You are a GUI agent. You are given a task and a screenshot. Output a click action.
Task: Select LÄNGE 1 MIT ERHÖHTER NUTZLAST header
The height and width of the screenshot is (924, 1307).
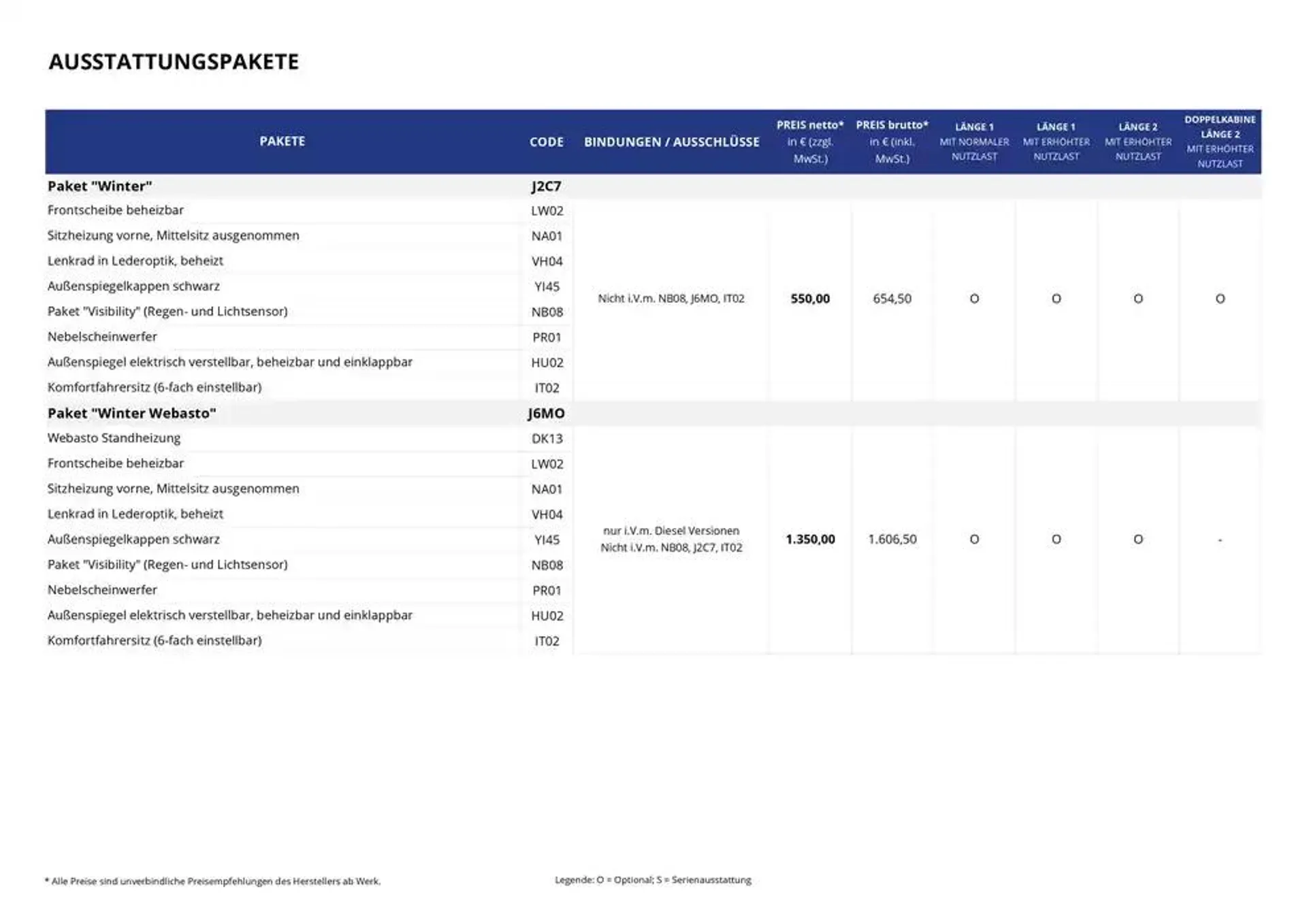[x=1056, y=142]
